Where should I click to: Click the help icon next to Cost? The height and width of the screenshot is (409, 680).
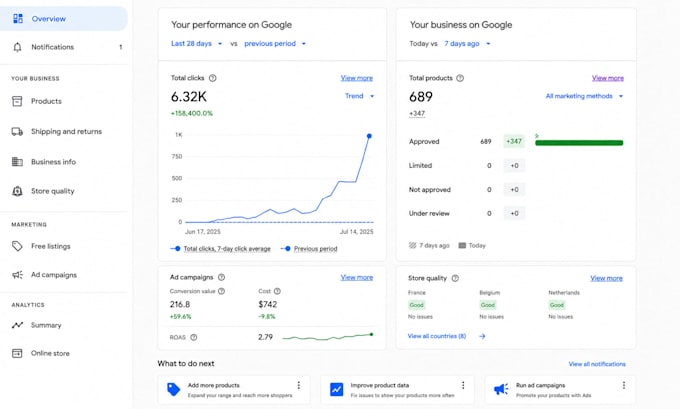click(x=277, y=291)
